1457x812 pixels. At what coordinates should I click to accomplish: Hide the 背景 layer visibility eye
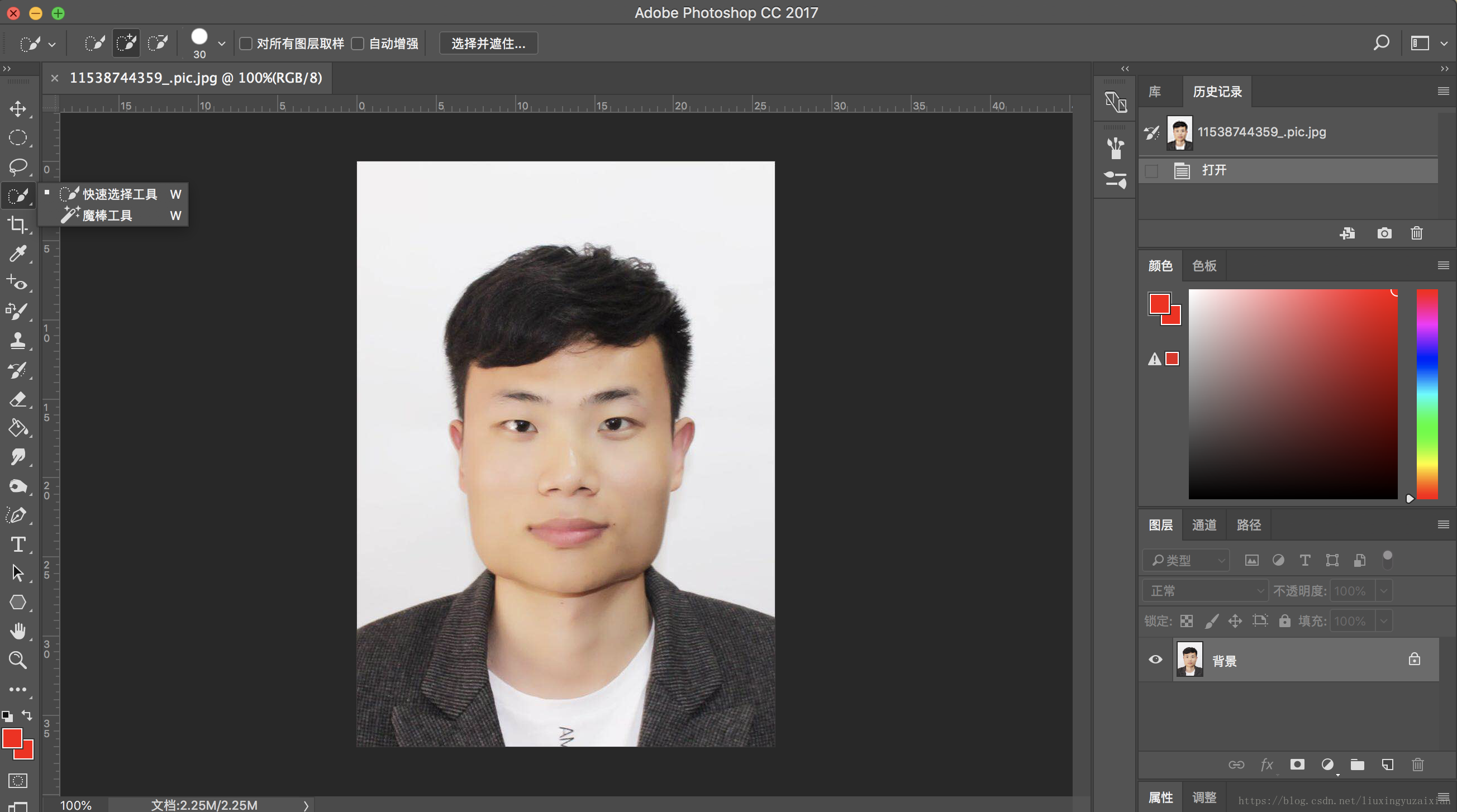[1155, 660]
